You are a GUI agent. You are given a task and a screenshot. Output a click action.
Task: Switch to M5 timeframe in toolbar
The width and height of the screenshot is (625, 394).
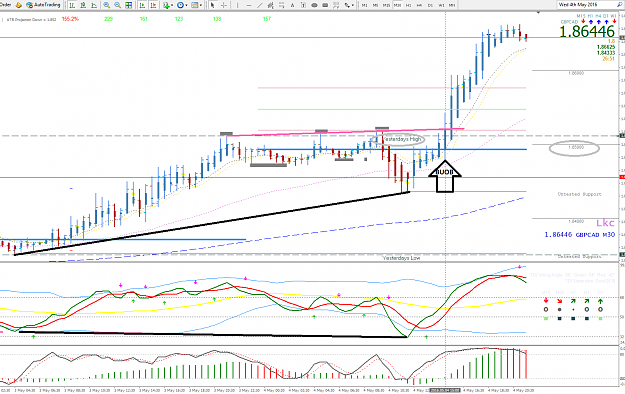tap(375, 5)
